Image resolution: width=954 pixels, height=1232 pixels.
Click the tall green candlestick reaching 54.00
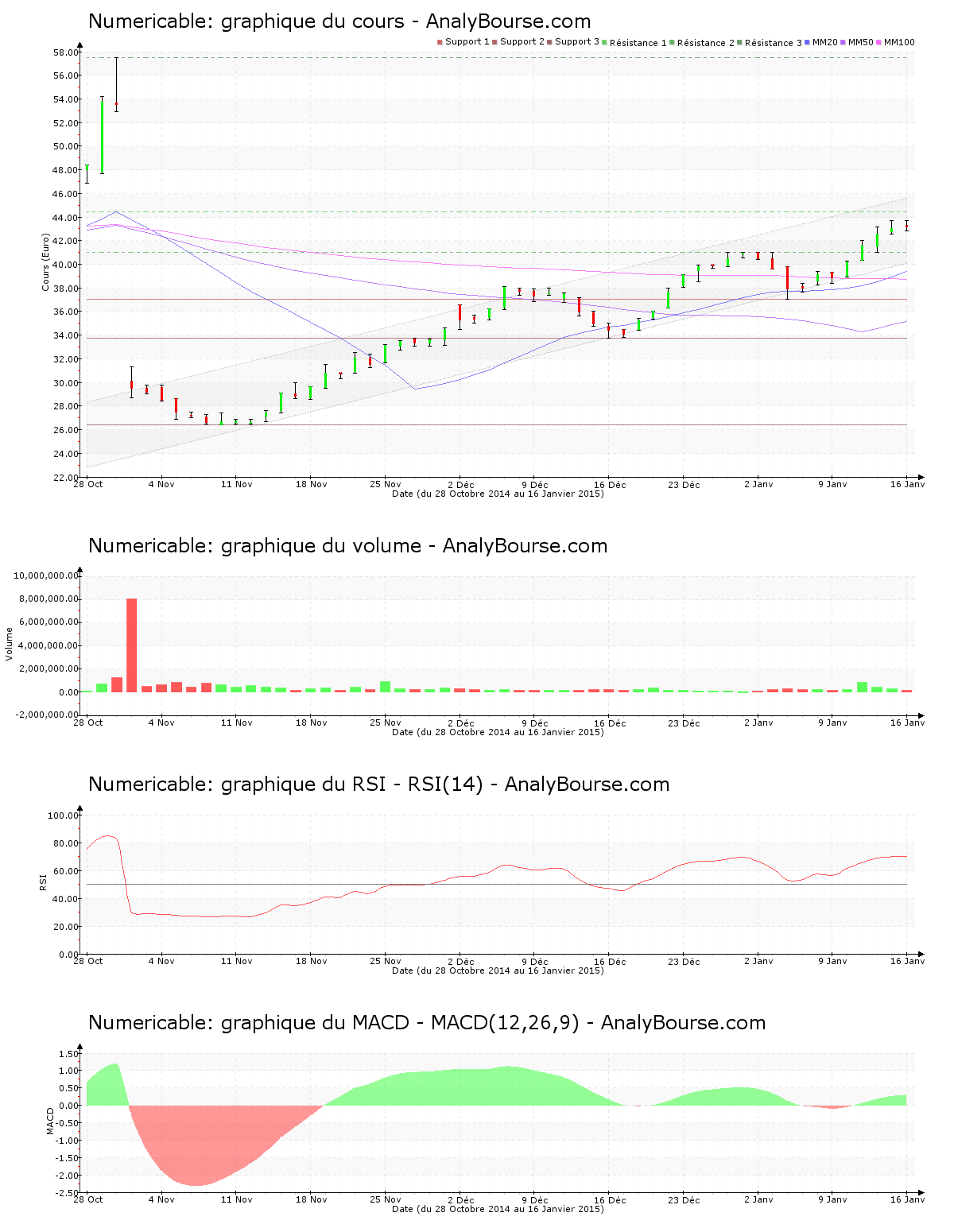[102, 137]
